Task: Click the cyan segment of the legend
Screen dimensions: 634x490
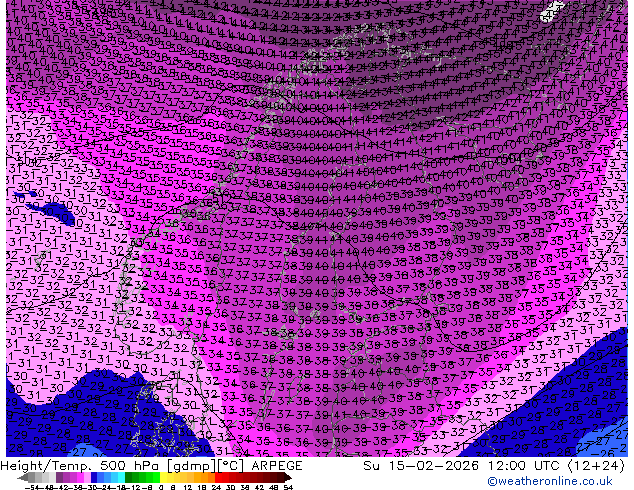Action: 121,477
